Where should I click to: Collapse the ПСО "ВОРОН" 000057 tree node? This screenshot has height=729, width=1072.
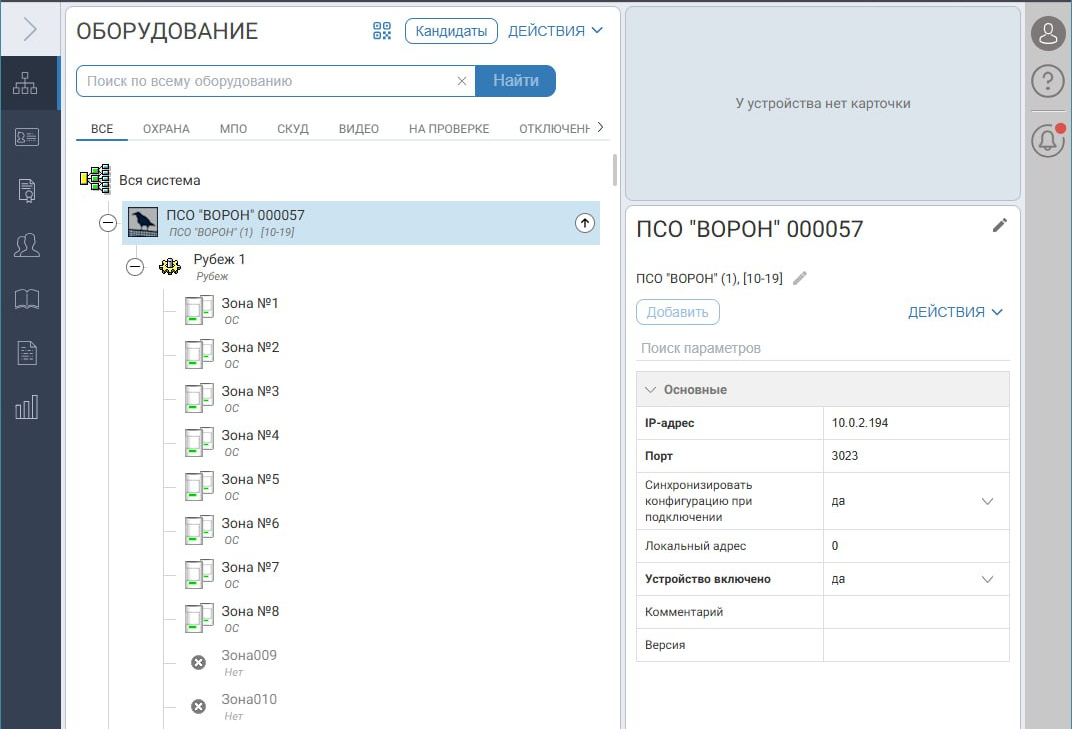click(108, 223)
